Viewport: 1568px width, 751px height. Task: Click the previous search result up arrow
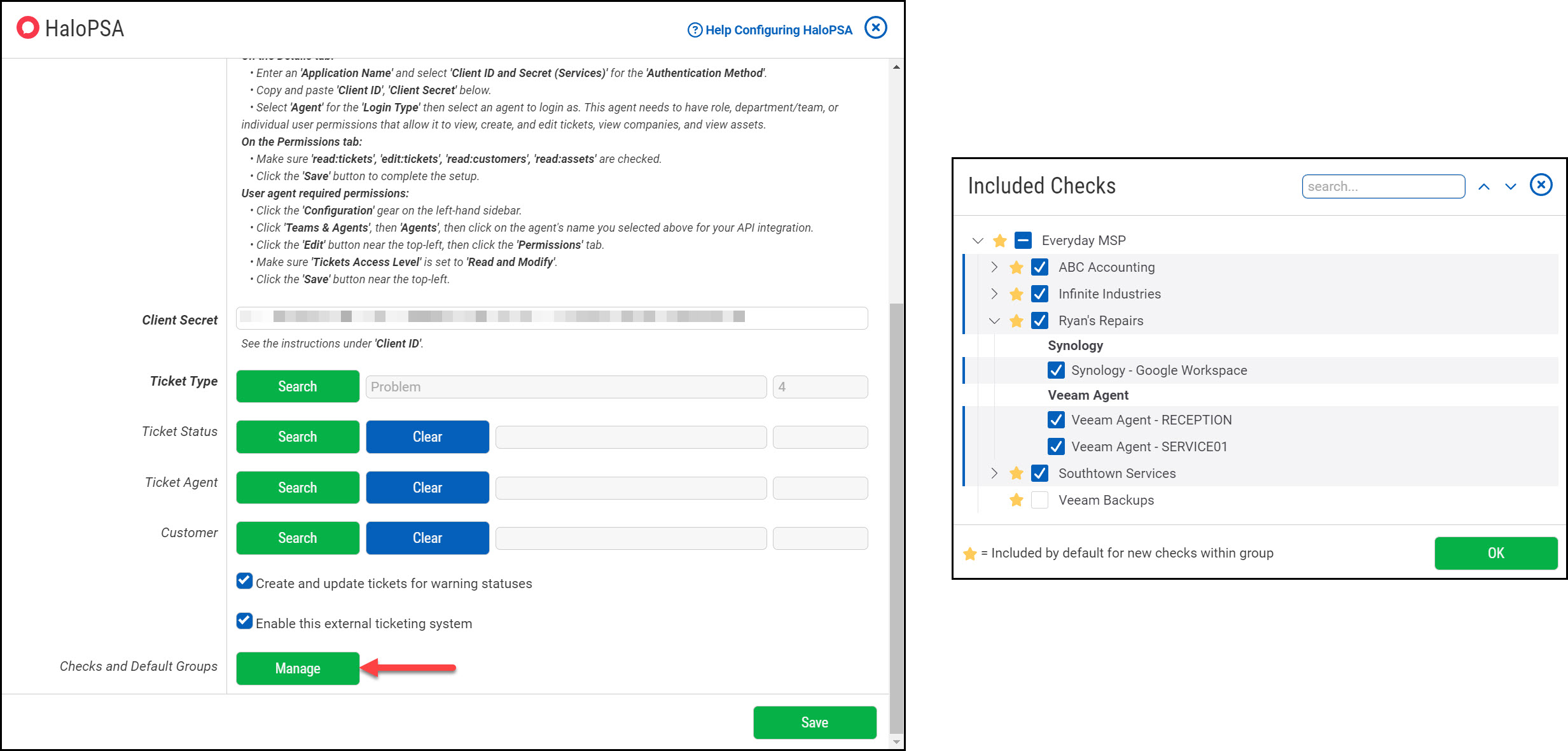(1483, 186)
